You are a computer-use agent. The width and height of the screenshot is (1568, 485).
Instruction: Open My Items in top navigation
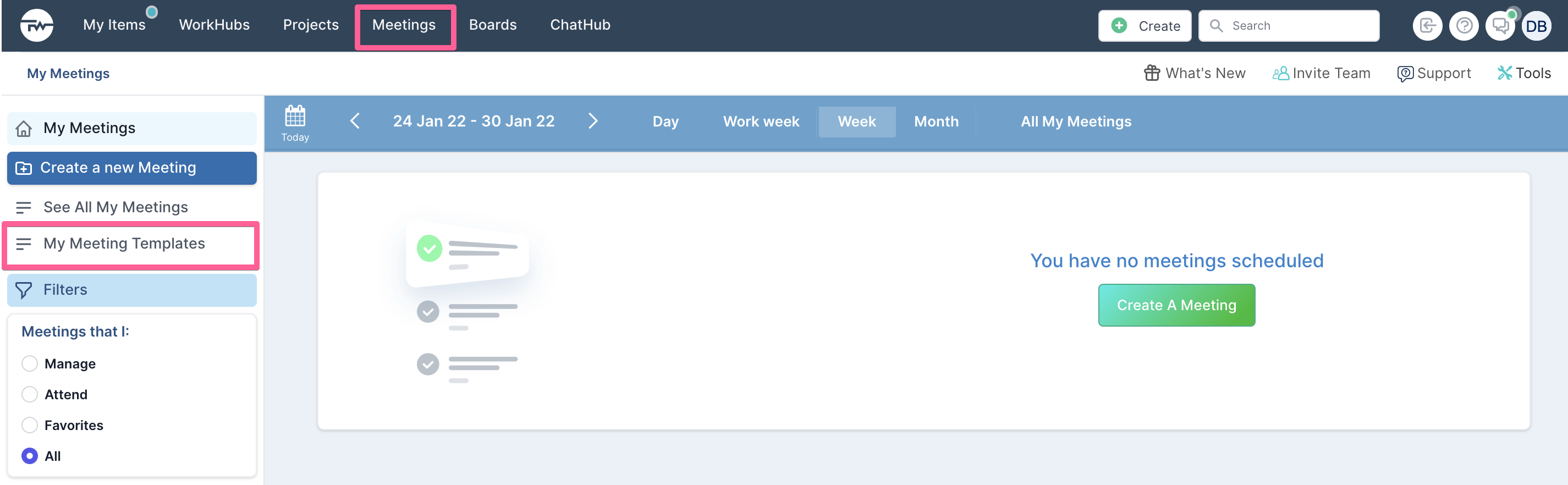click(114, 25)
